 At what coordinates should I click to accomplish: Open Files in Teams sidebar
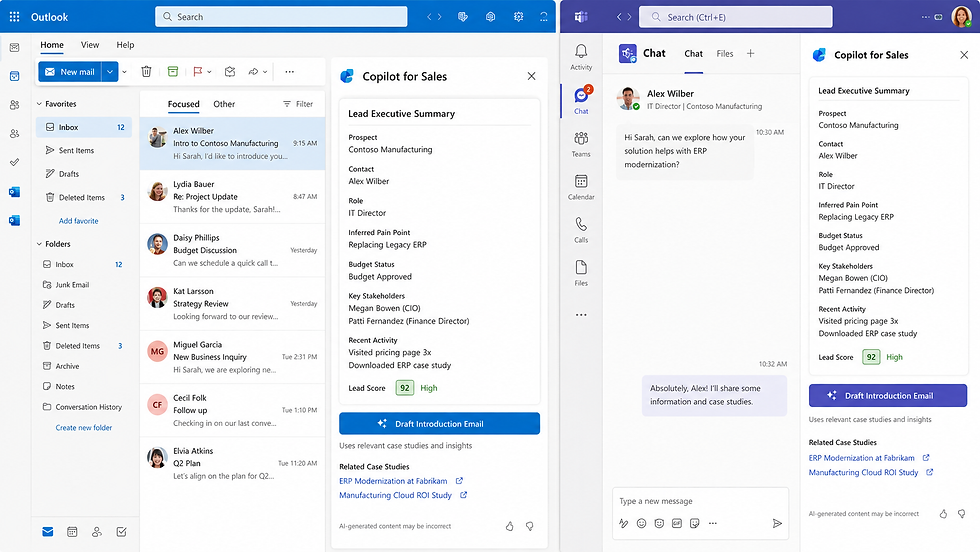[581, 273]
